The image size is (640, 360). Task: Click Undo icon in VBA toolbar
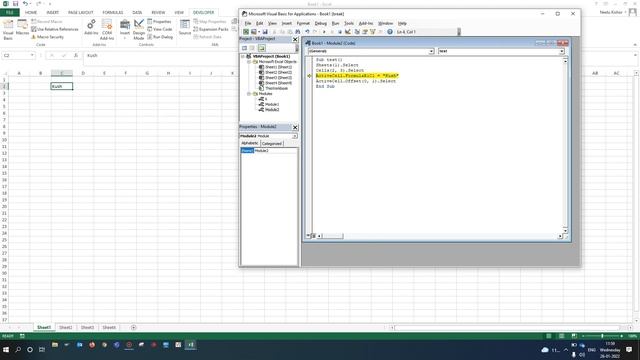[x=307, y=32]
